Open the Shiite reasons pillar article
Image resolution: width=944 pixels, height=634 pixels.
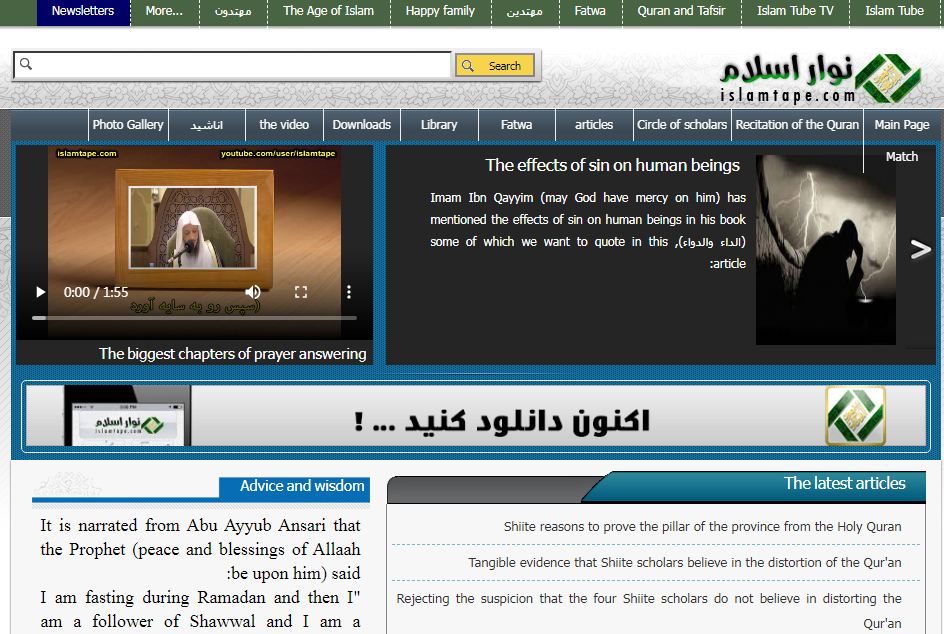click(702, 527)
